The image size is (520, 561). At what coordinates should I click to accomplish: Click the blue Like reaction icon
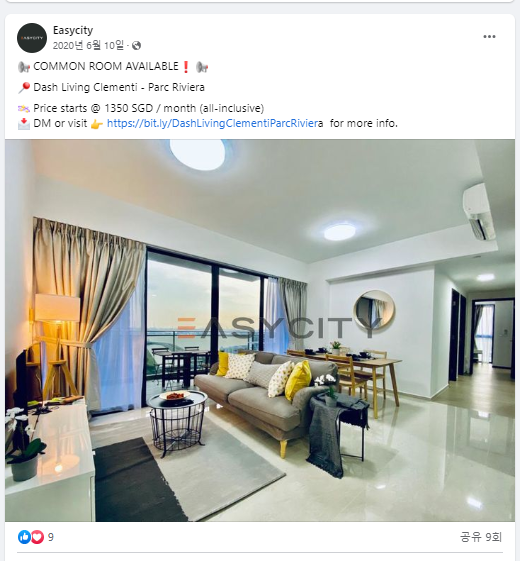click(x=24, y=537)
